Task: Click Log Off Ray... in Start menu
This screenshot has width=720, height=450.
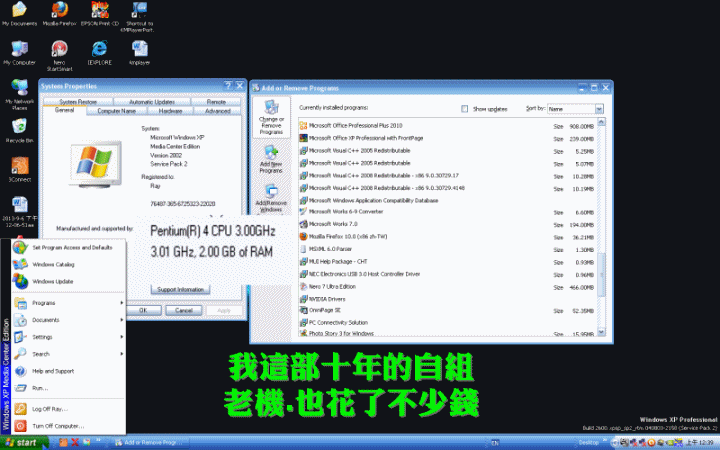Action: tap(68, 409)
